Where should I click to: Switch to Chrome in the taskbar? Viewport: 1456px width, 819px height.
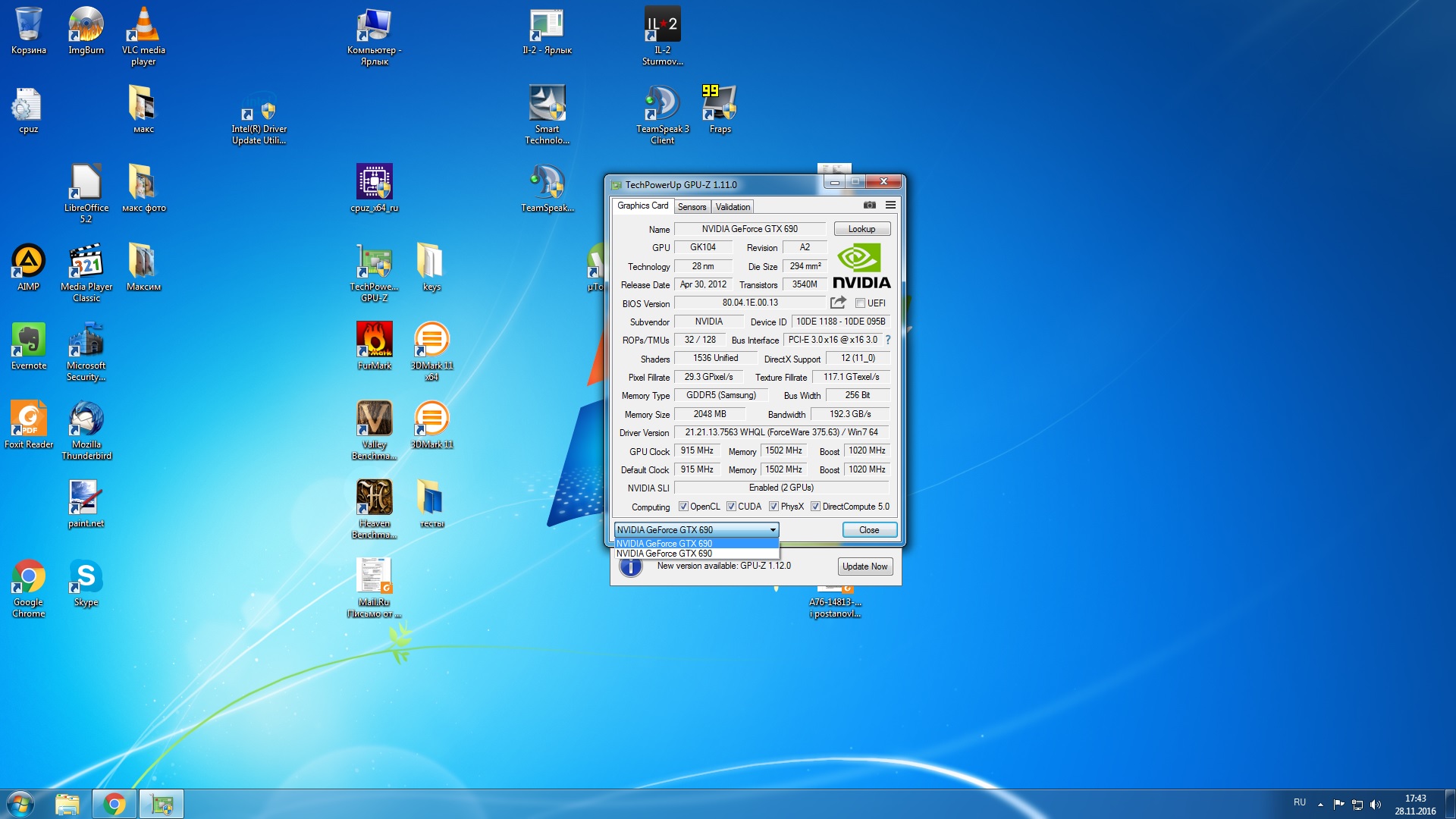point(115,804)
